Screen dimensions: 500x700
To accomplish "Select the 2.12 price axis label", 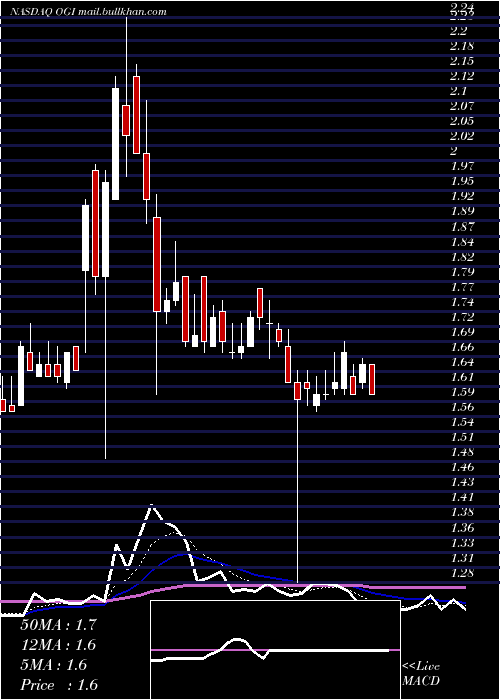I will [x=462, y=76].
